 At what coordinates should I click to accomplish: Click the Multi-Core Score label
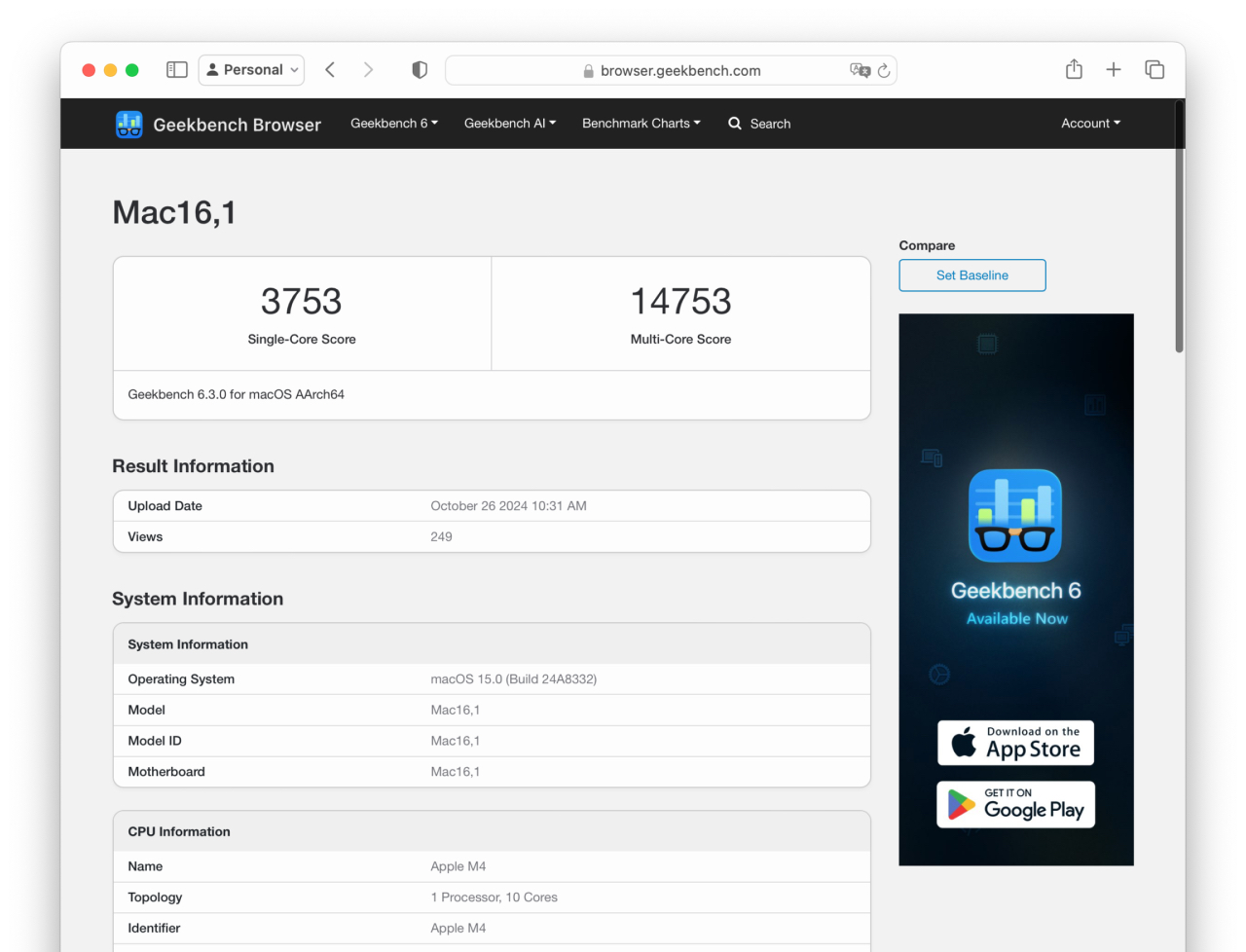tap(681, 340)
